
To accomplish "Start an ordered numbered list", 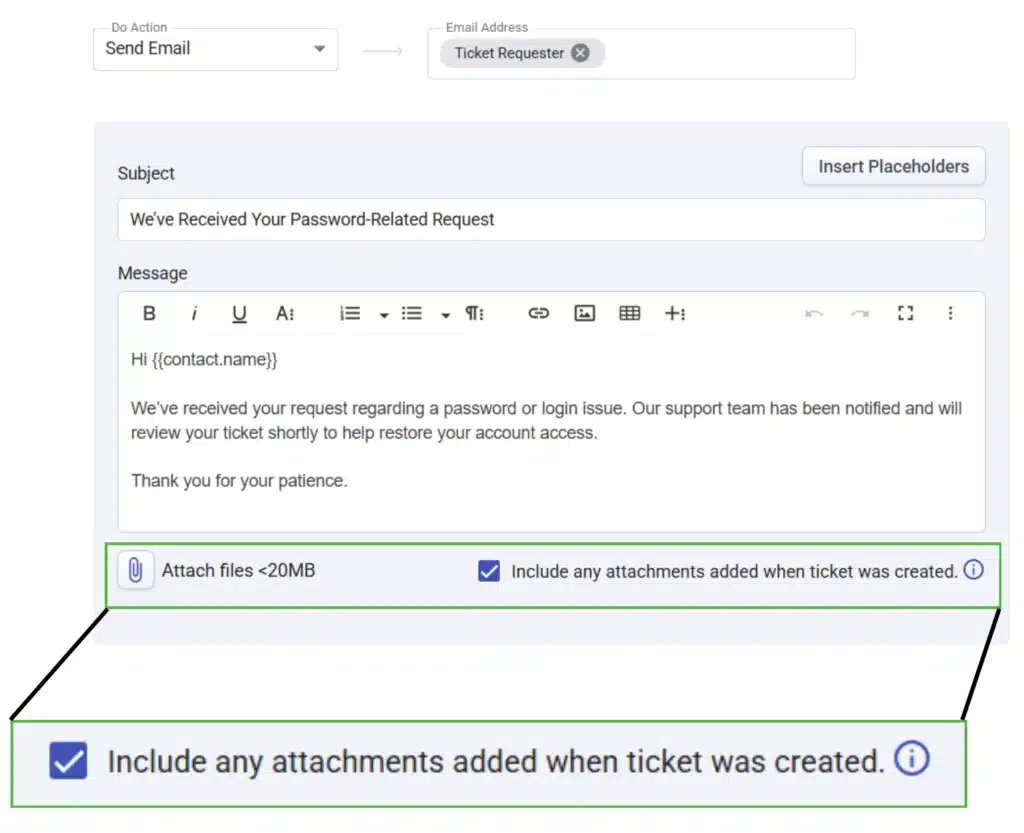I will click(x=350, y=314).
